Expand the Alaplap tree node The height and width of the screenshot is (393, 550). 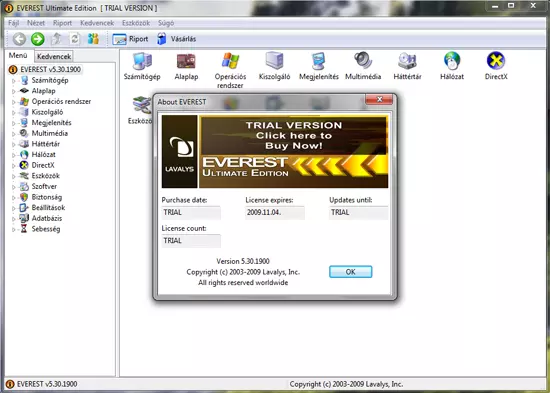[x=14, y=91]
